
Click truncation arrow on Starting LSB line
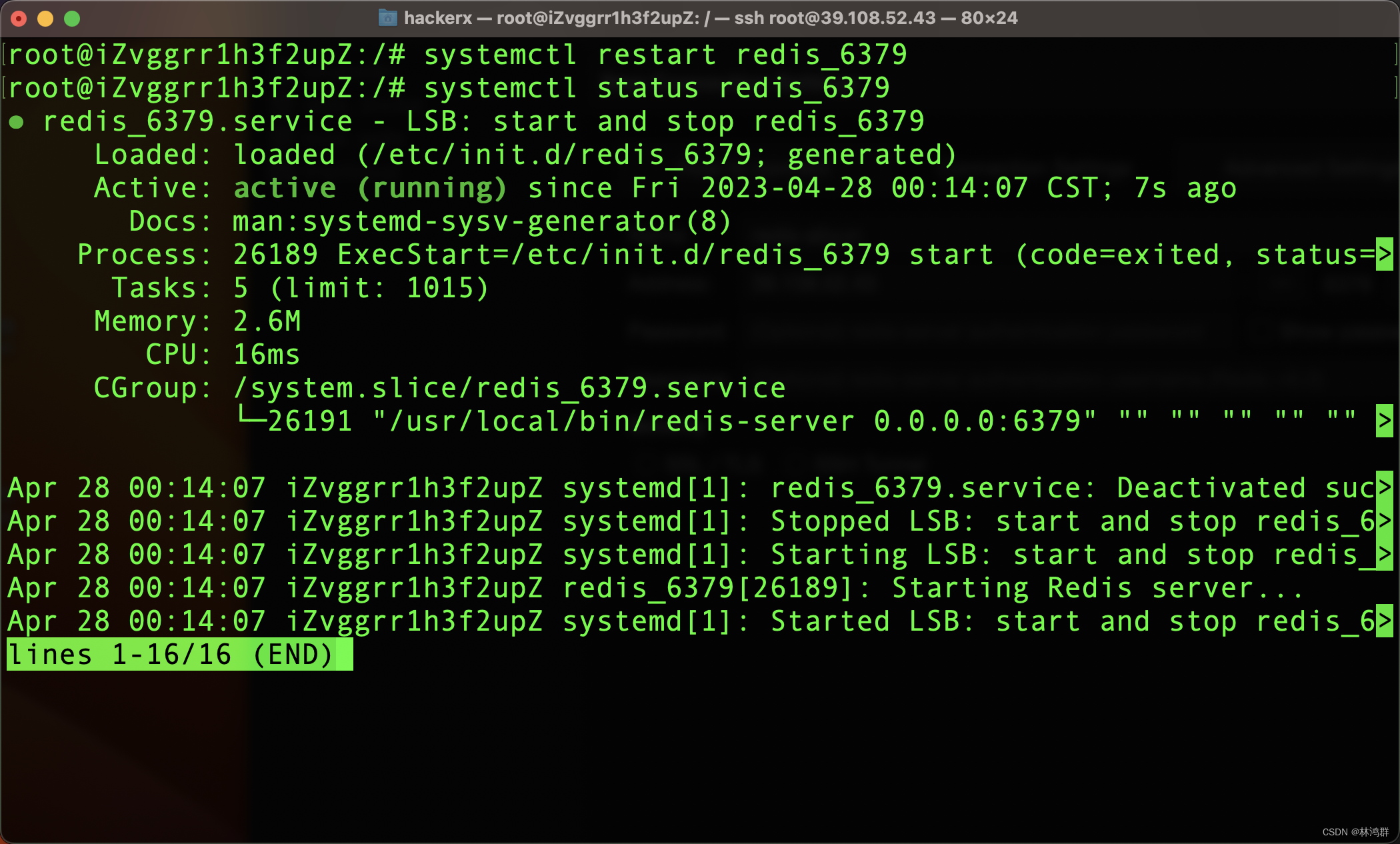click(x=1384, y=554)
